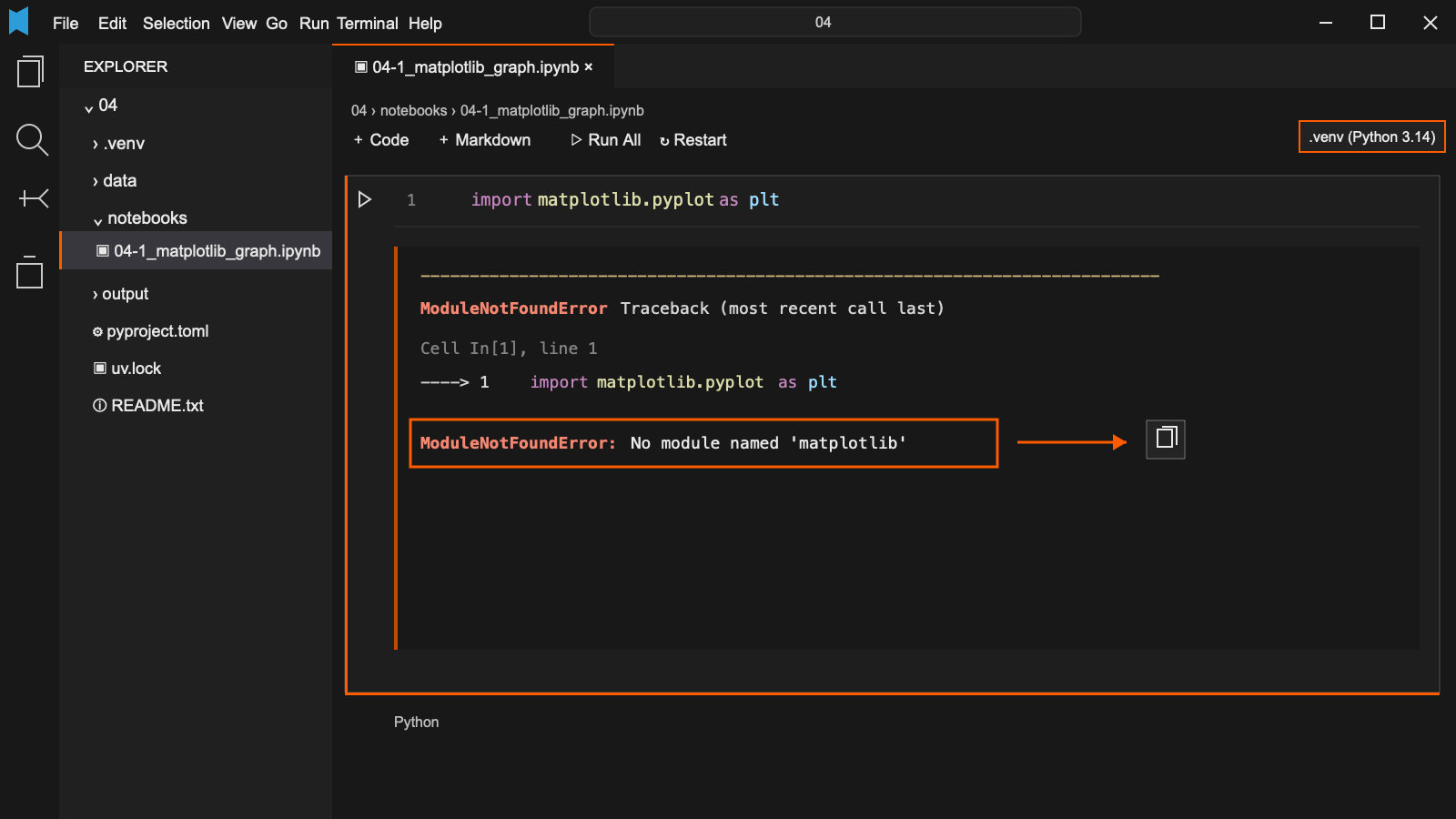This screenshot has height=819, width=1456.
Task: Open the View menu
Action: [239, 24]
